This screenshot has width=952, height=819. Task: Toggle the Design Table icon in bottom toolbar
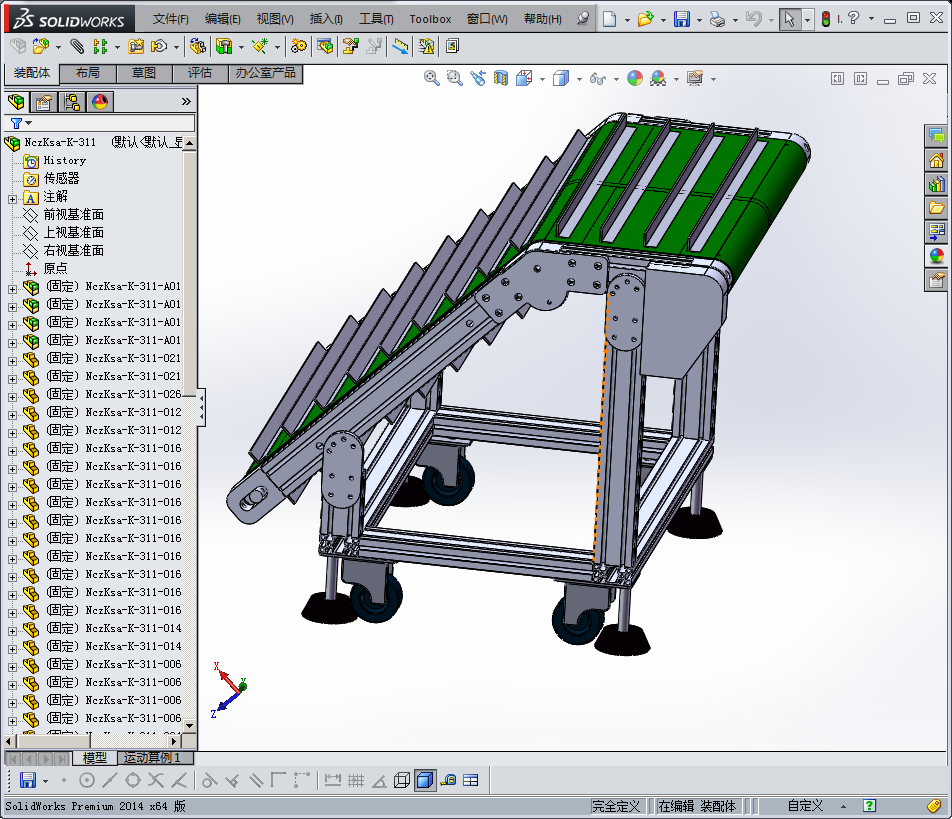coord(471,780)
